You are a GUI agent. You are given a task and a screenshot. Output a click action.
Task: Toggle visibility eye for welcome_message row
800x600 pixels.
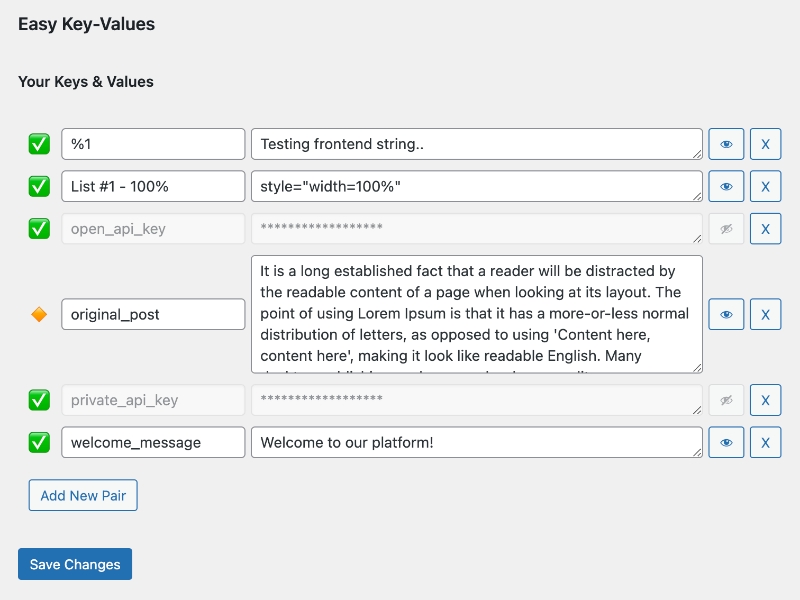click(726, 442)
